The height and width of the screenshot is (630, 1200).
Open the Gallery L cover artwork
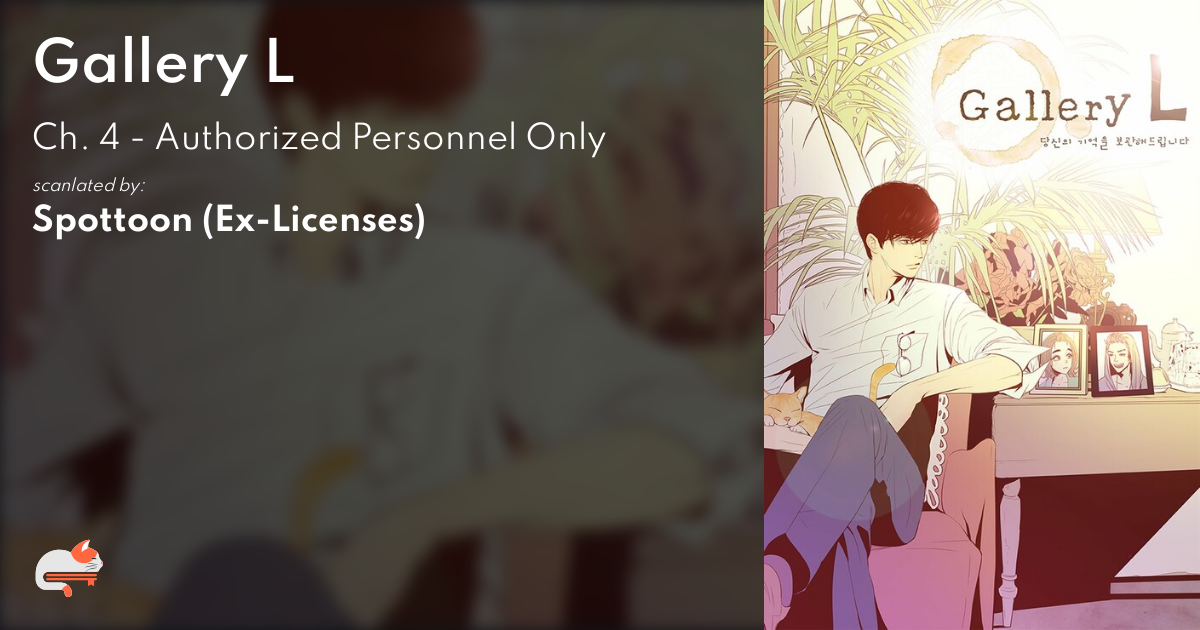tap(982, 315)
